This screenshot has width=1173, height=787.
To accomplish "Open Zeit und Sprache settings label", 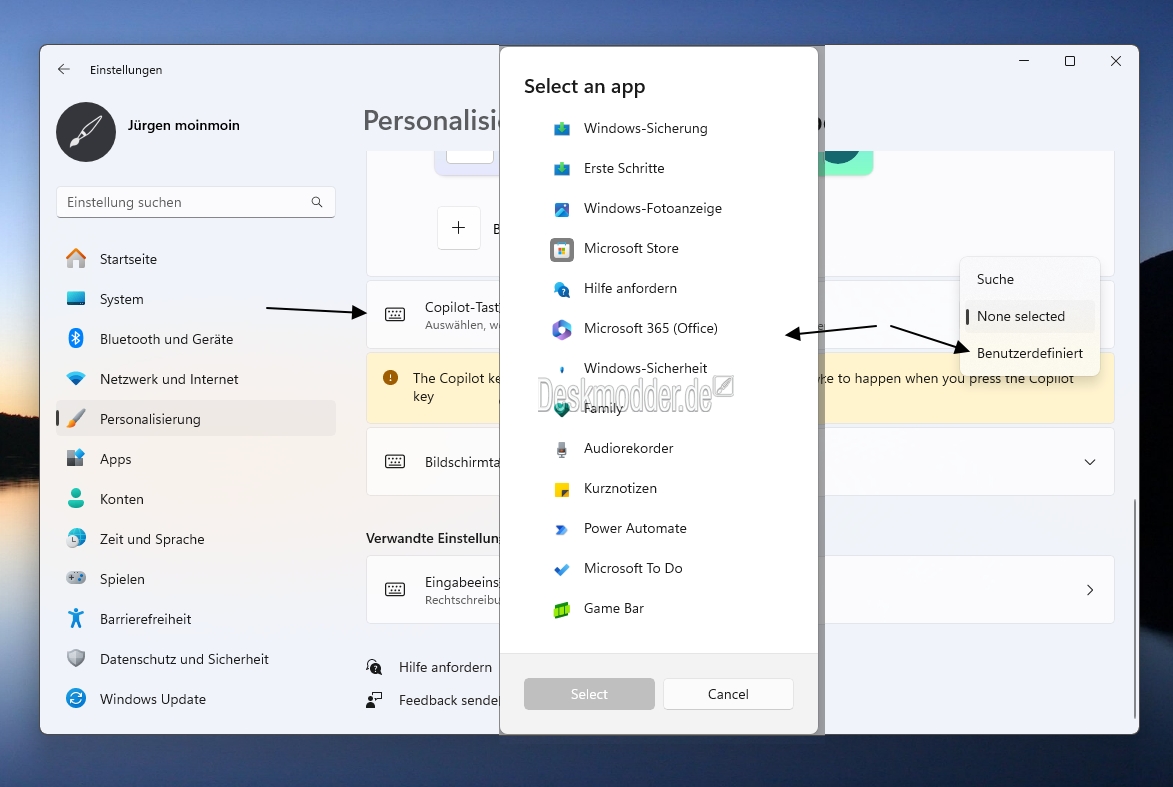I will pyautogui.click(x=152, y=539).
